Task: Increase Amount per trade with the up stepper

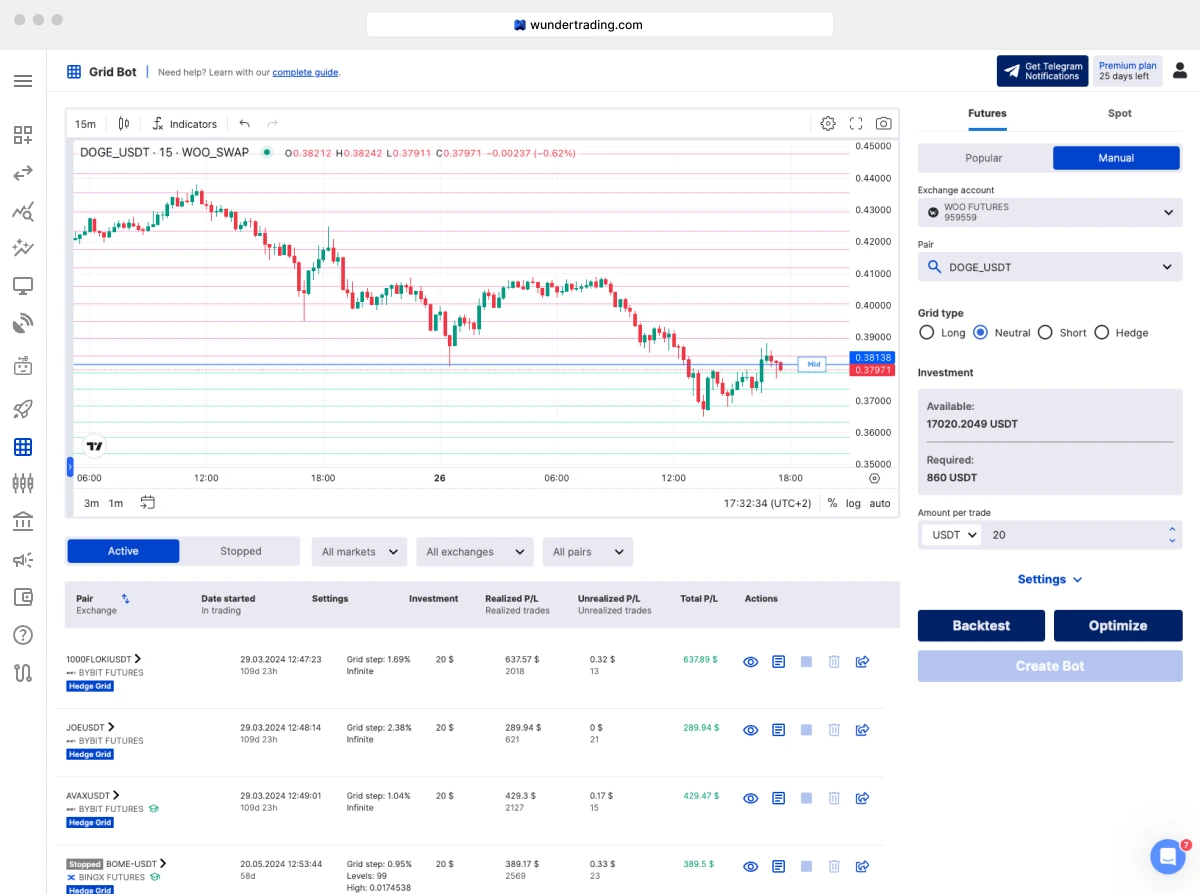Action: [1172, 530]
